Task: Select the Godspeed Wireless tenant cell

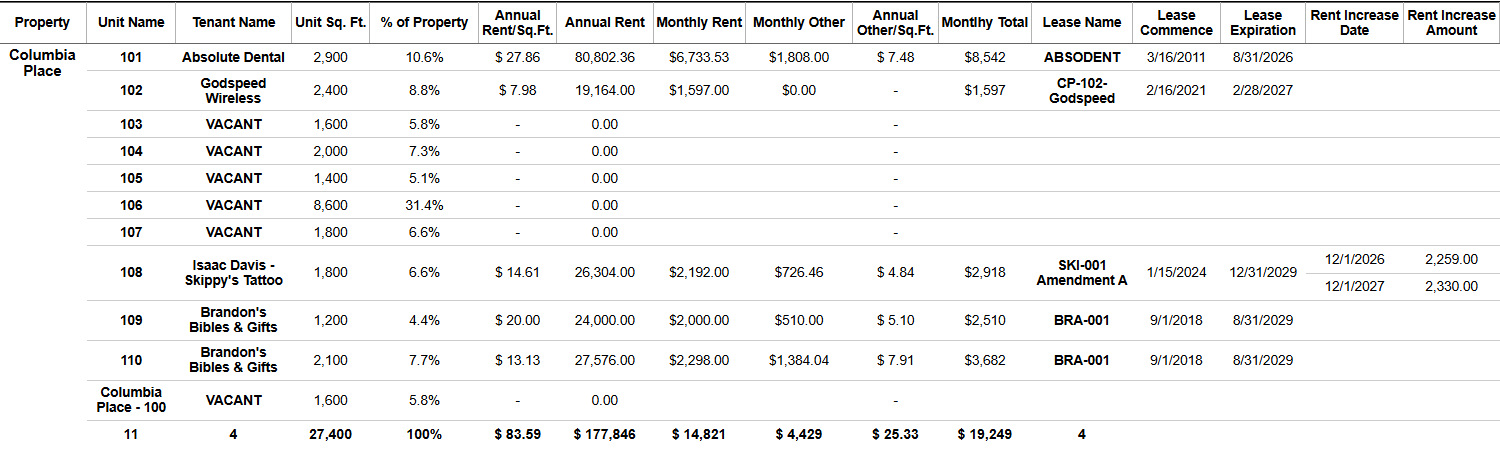Action: (x=233, y=90)
